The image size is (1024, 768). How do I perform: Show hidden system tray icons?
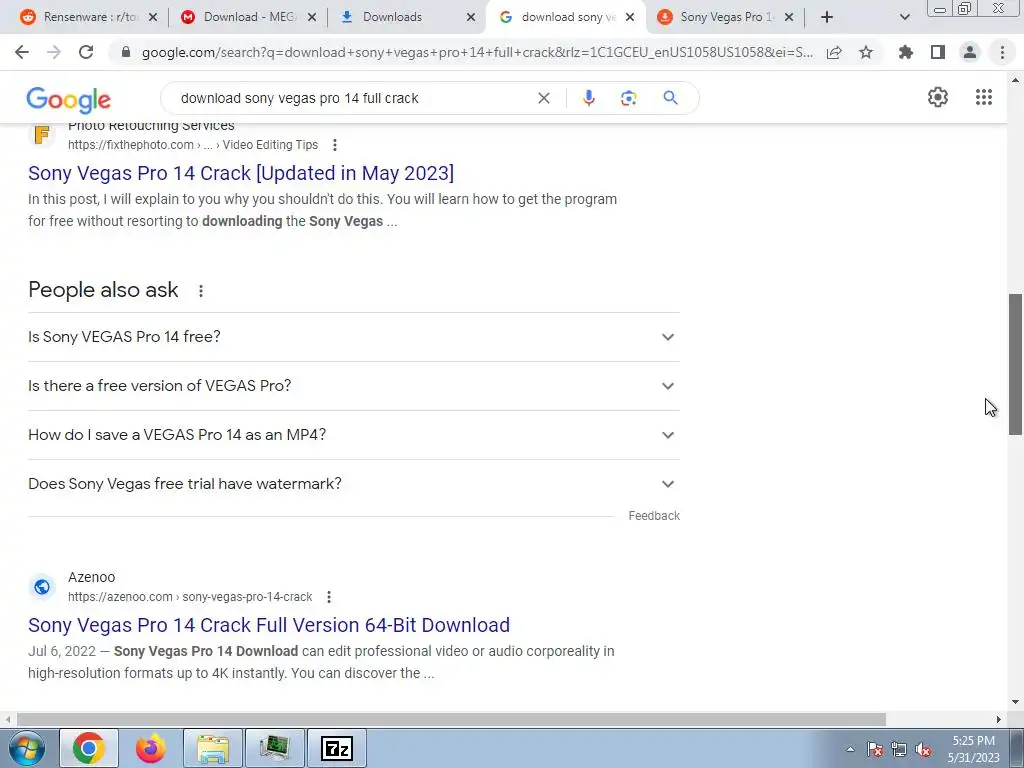click(x=850, y=749)
